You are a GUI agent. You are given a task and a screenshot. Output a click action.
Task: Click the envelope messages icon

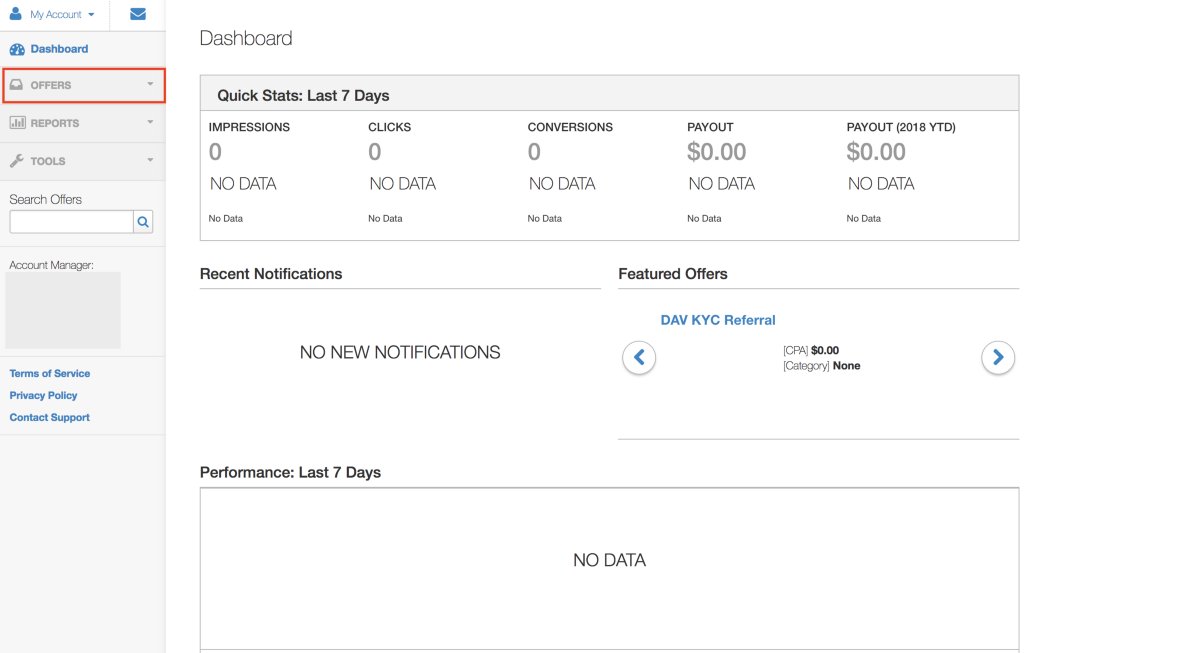click(x=138, y=15)
